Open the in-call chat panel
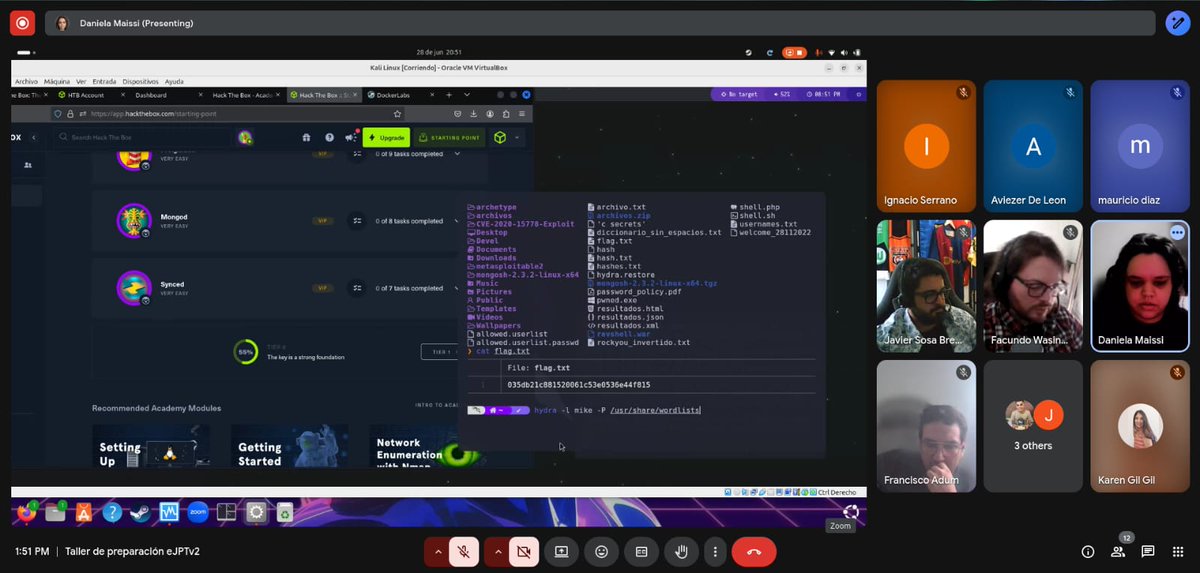Image resolution: width=1200 pixels, height=573 pixels. point(1148,551)
